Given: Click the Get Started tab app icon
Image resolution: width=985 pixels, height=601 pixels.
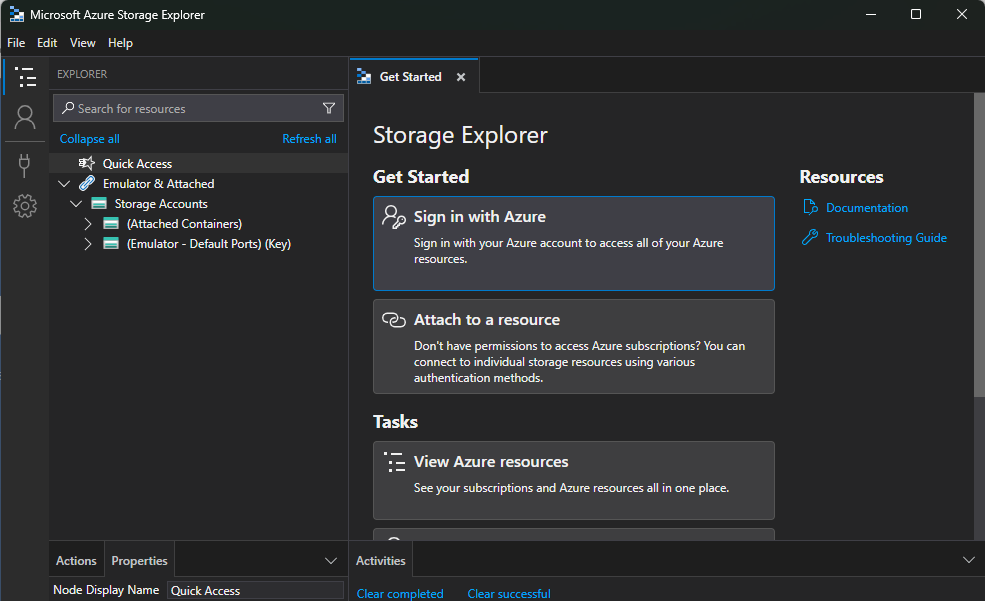Looking at the screenshot, I should (x=364, y=77).
